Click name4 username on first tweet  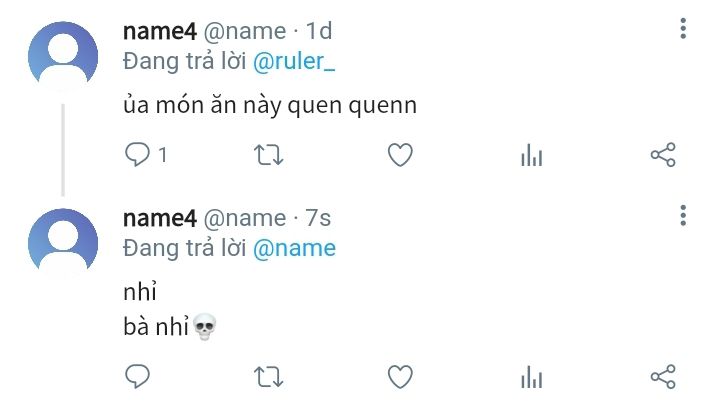(159, 32)
